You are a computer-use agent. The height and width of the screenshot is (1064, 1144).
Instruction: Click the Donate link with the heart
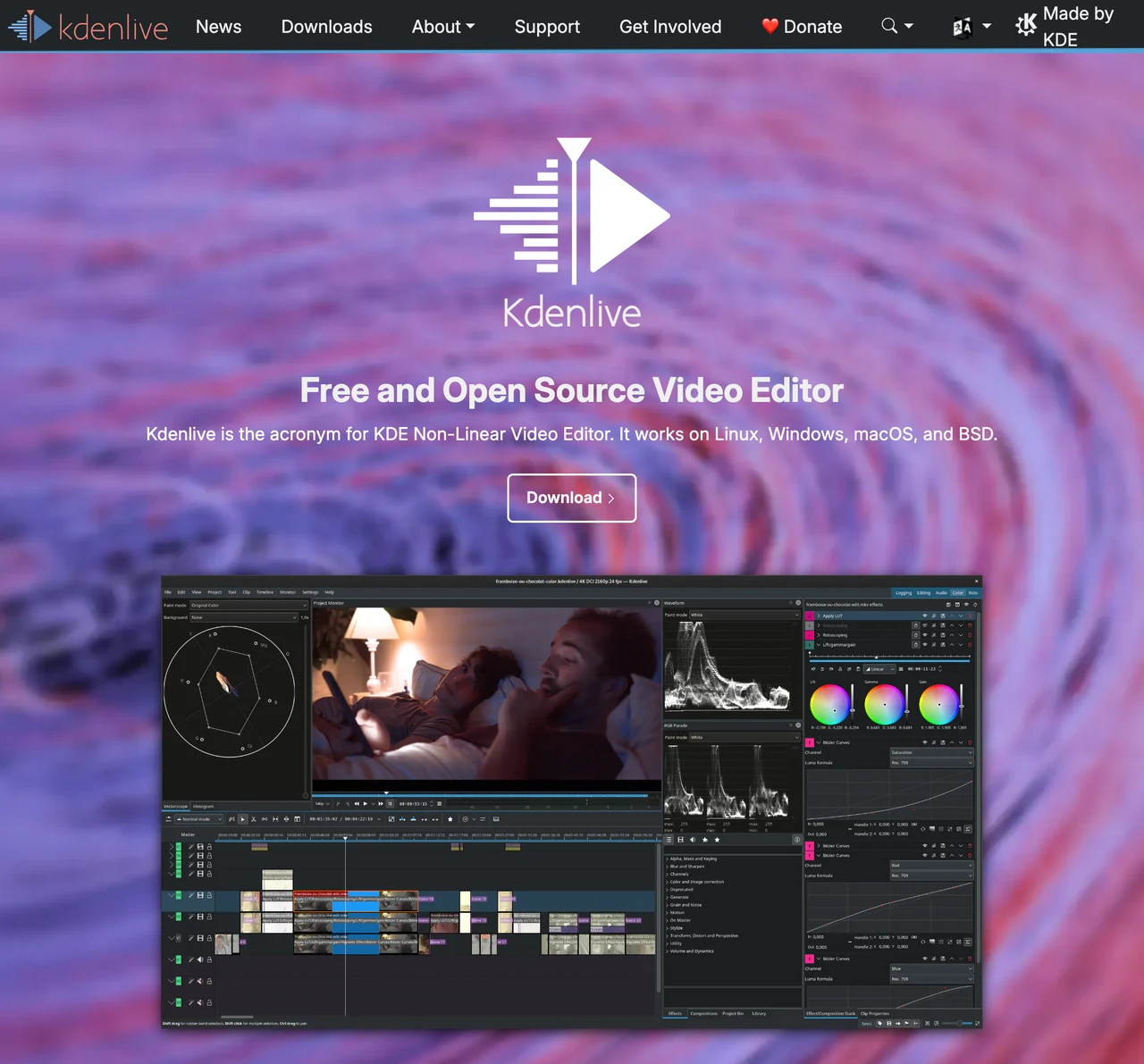(802, 27)
